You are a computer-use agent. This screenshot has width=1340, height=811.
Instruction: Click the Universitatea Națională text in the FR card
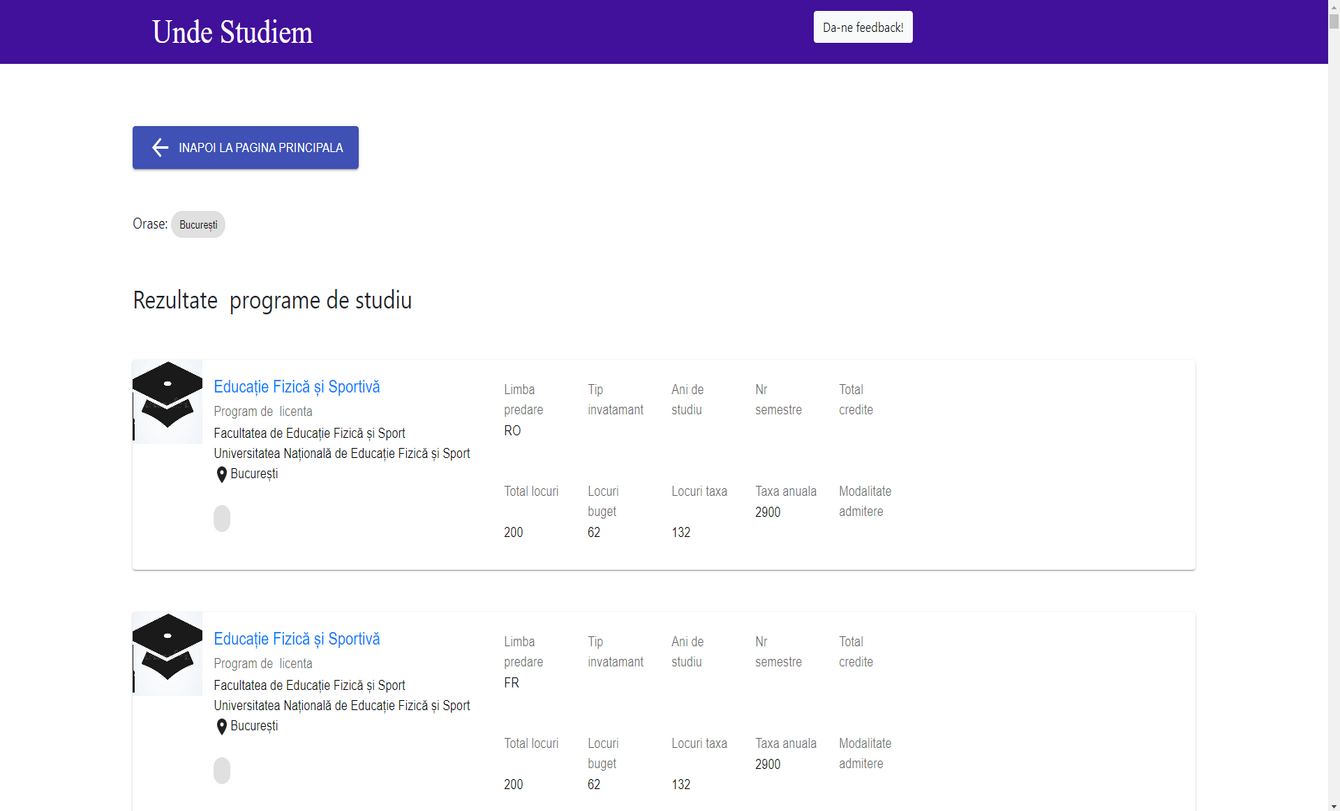(341, 705)
